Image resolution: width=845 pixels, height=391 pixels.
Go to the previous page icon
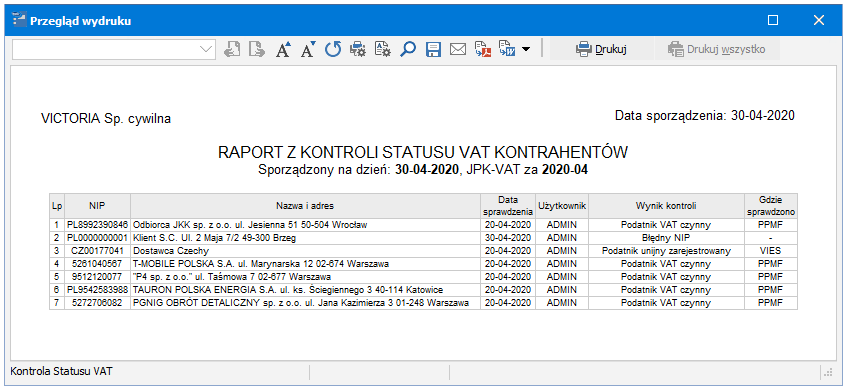point(232,50)
